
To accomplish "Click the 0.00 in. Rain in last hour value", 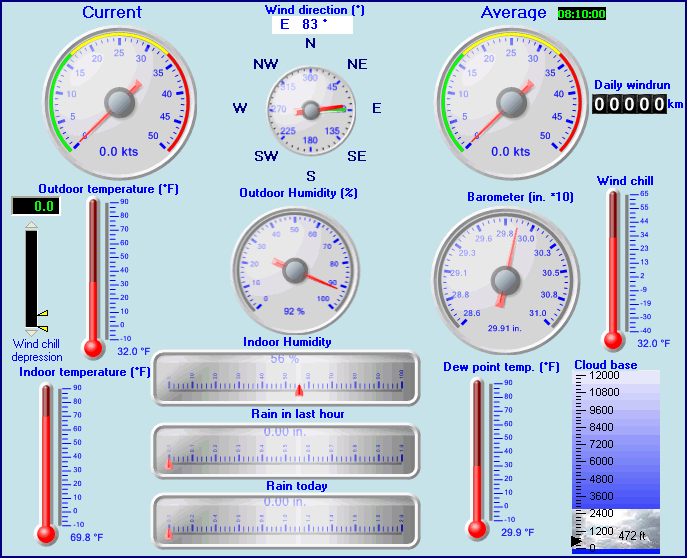I will coord(284,432).
